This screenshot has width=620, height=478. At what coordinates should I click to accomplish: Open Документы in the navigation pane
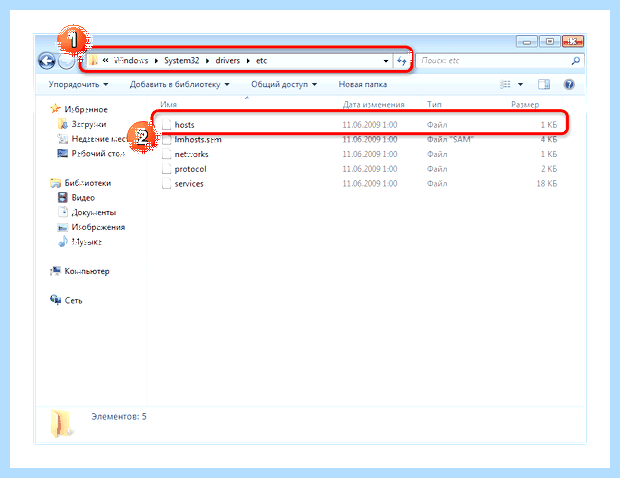tap(93, 212)
